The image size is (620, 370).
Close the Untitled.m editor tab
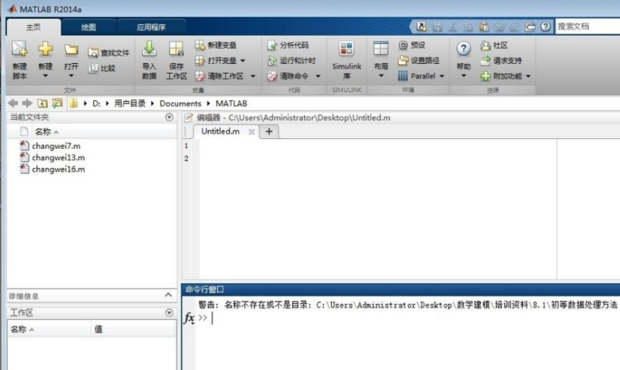251,132
